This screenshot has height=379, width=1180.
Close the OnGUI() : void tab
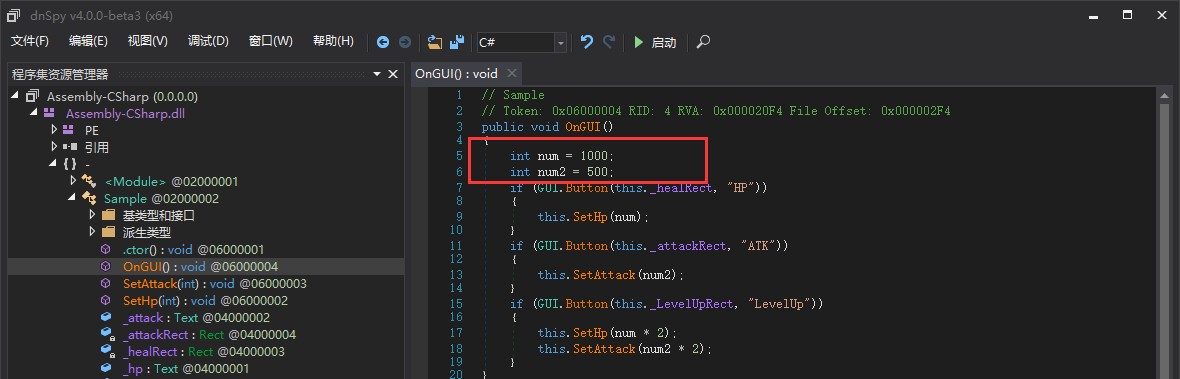[512, 73]
